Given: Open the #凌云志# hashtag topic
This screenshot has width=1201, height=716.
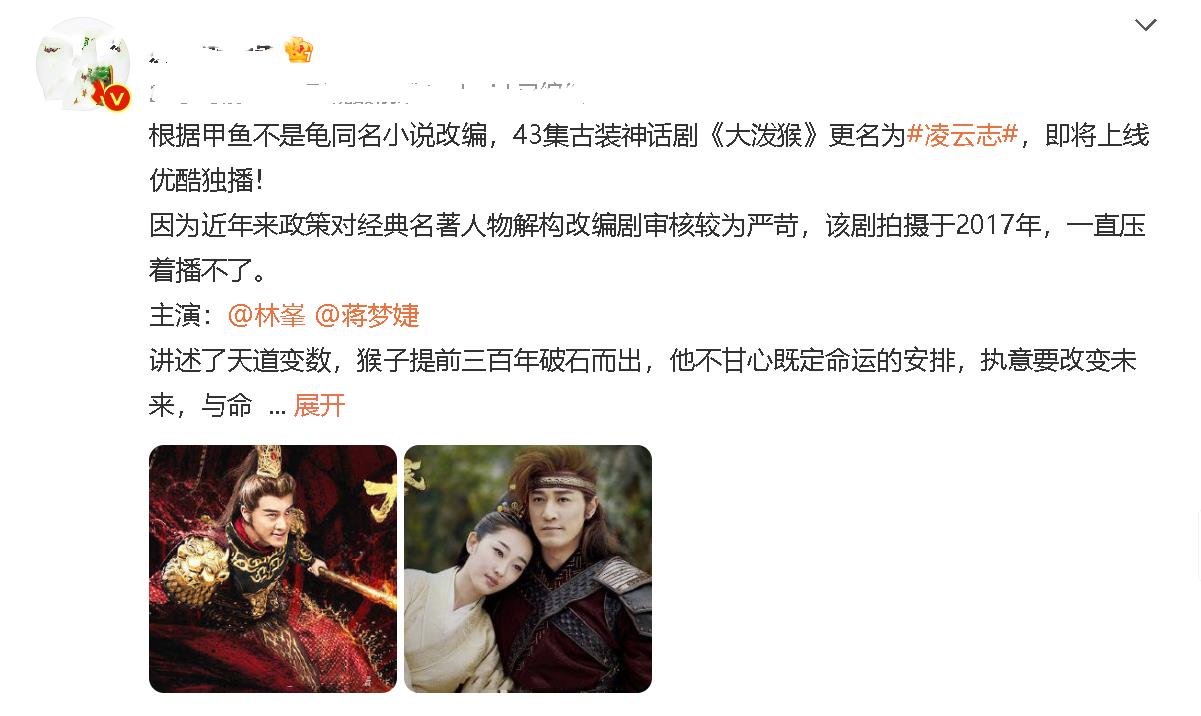Looking at the screenshot, I should [962, 136].
